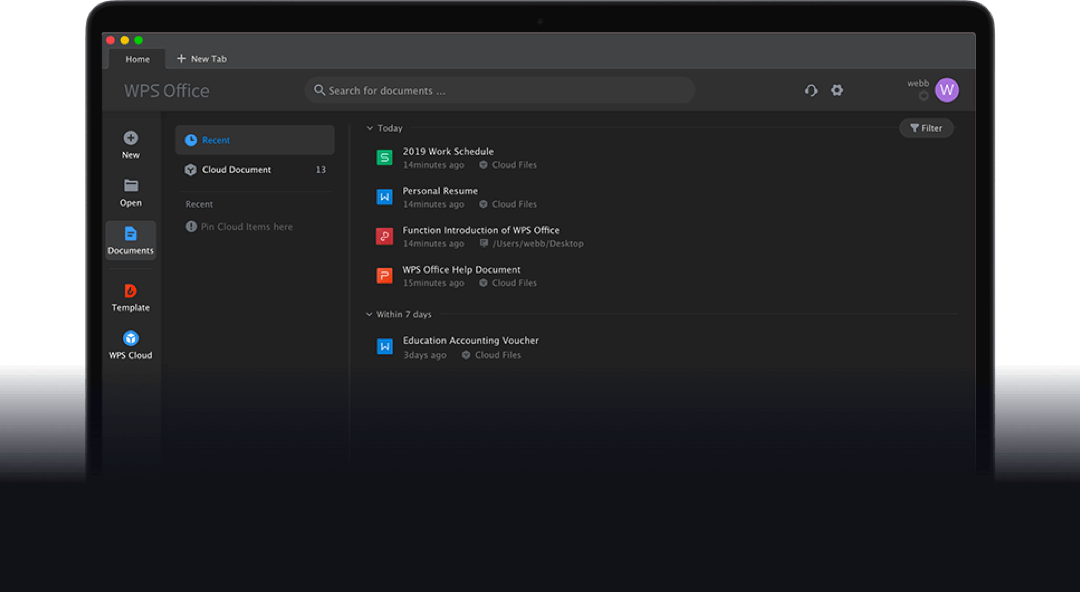Select Recent in the documents panel
1080x592 pixels.
(255, 140)
